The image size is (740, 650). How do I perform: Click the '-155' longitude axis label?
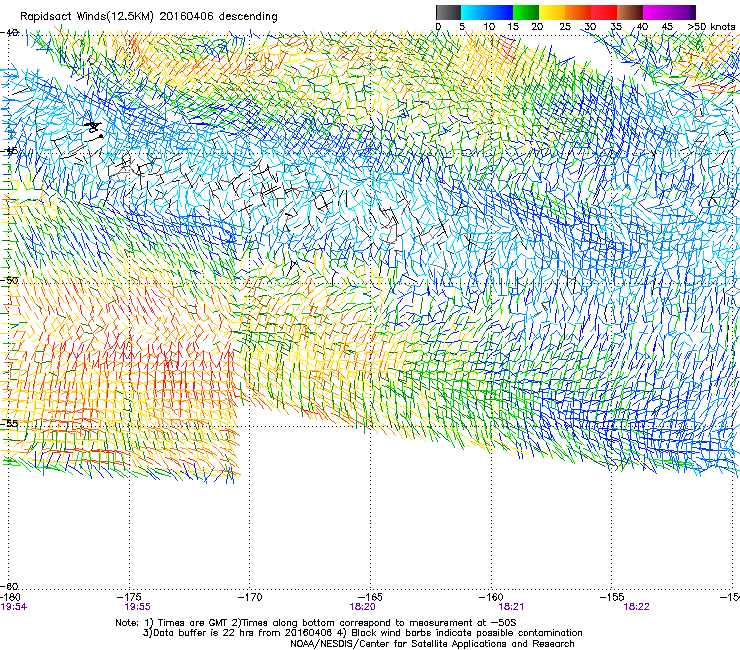click(612, 597)
